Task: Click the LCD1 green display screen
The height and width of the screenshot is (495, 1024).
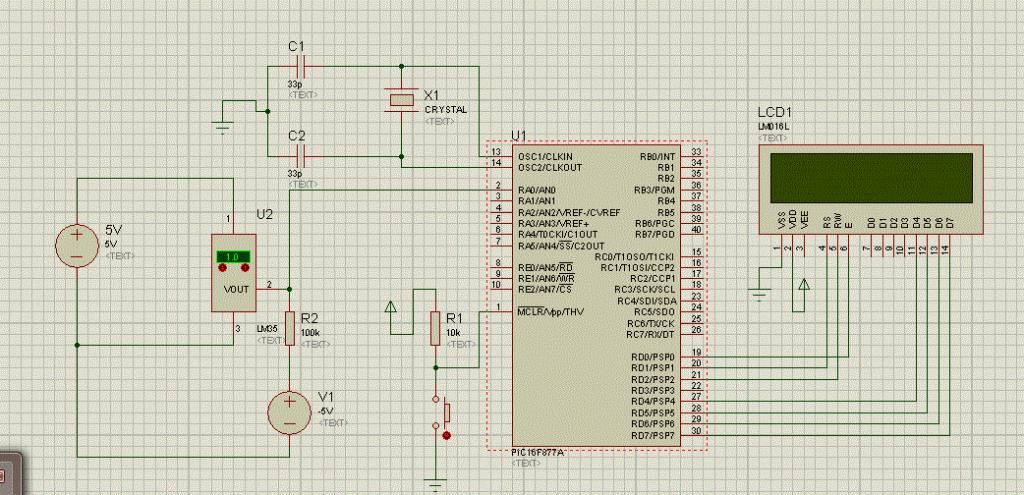Action: [871, 178]
